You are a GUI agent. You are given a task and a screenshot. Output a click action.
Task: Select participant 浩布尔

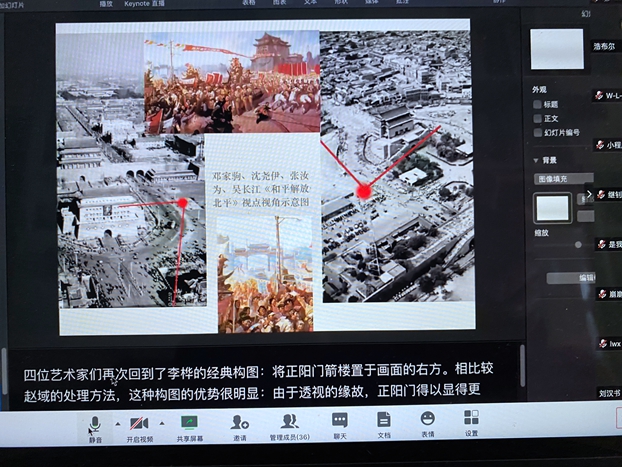tap(604, 46)
